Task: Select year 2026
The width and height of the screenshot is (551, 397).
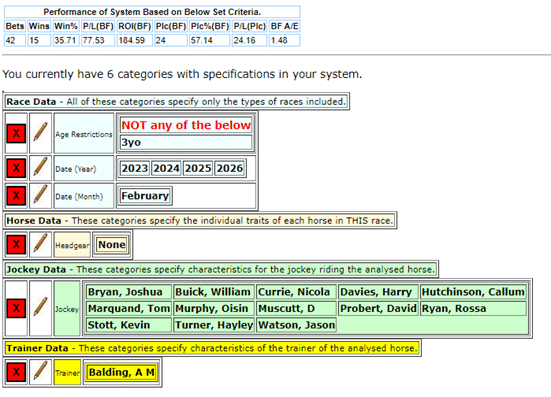Action: [229, 168]
